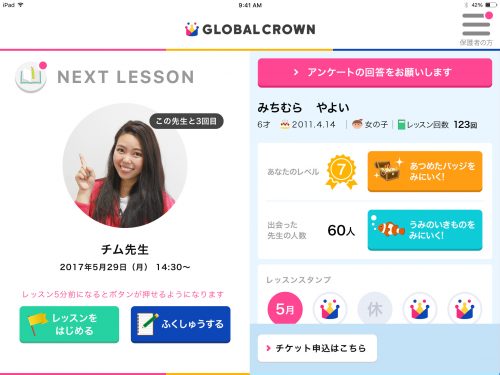Image resolution: width=500 pixels, height=375 pixels.
Task: Select the pink 5月 month stamp
Action: tap(285, 308)
